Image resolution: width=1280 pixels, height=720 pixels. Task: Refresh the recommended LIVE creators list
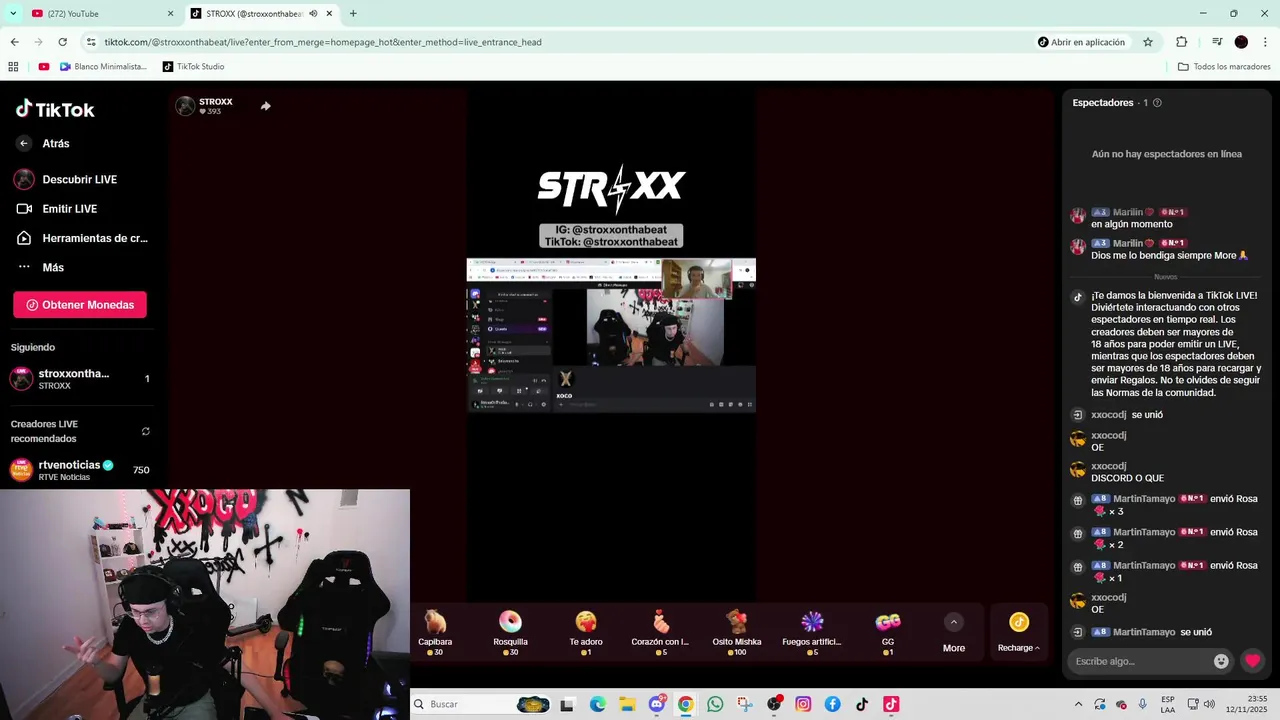click(146, 431)
